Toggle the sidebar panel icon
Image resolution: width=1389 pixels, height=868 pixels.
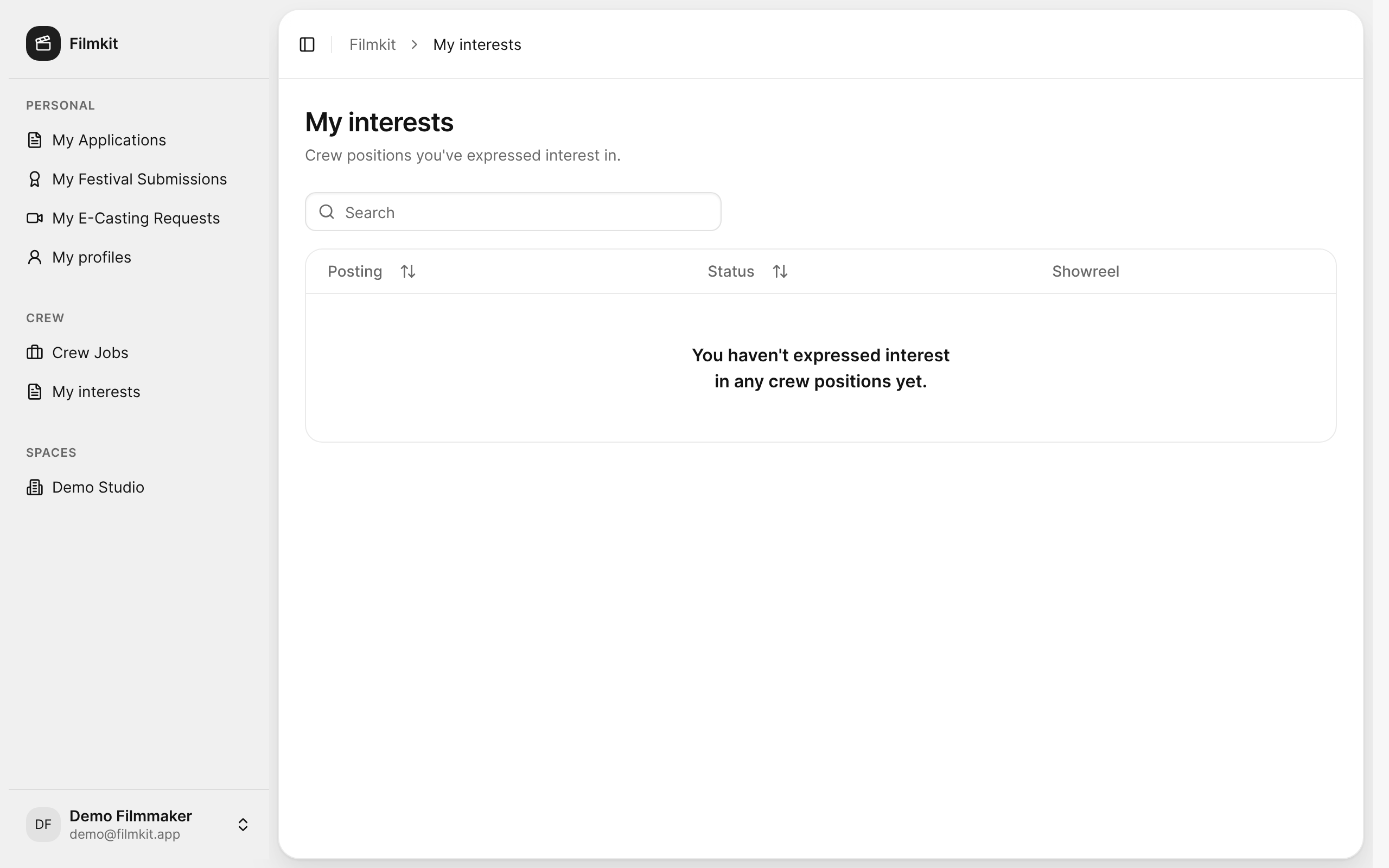pos(307,44)
